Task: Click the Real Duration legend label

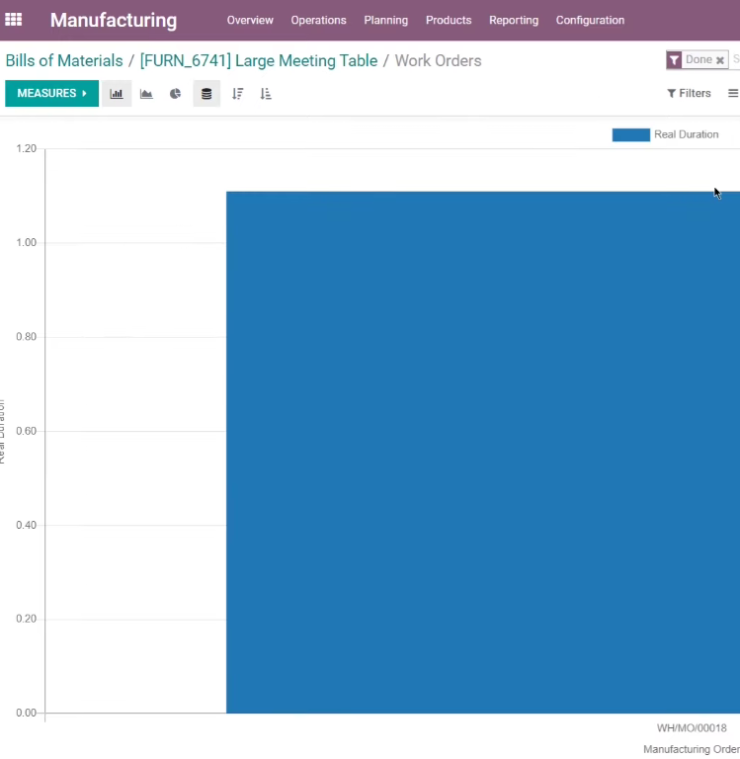Action: 686,135
